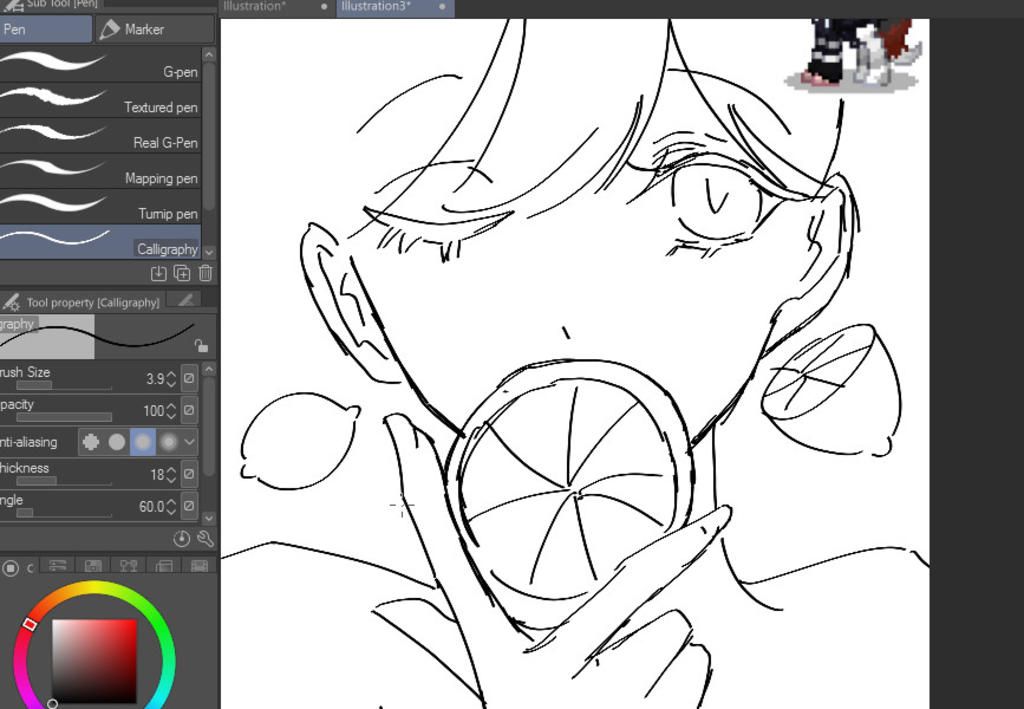Select the Turnip pen sub tool
Viewport: 1024px width, 709px height.
click(x=100, y=206)
